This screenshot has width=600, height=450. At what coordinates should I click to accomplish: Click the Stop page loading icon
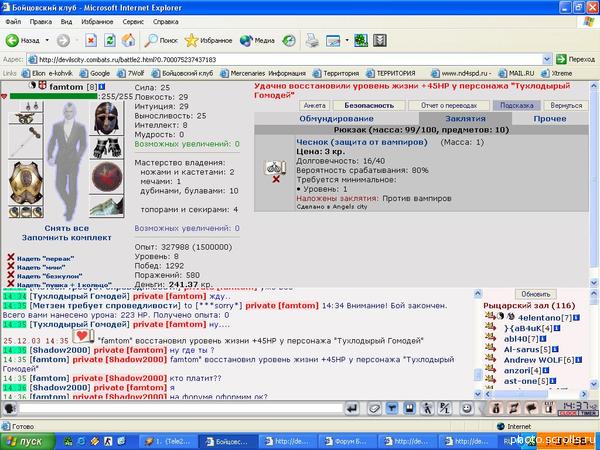tap(91, 40)
